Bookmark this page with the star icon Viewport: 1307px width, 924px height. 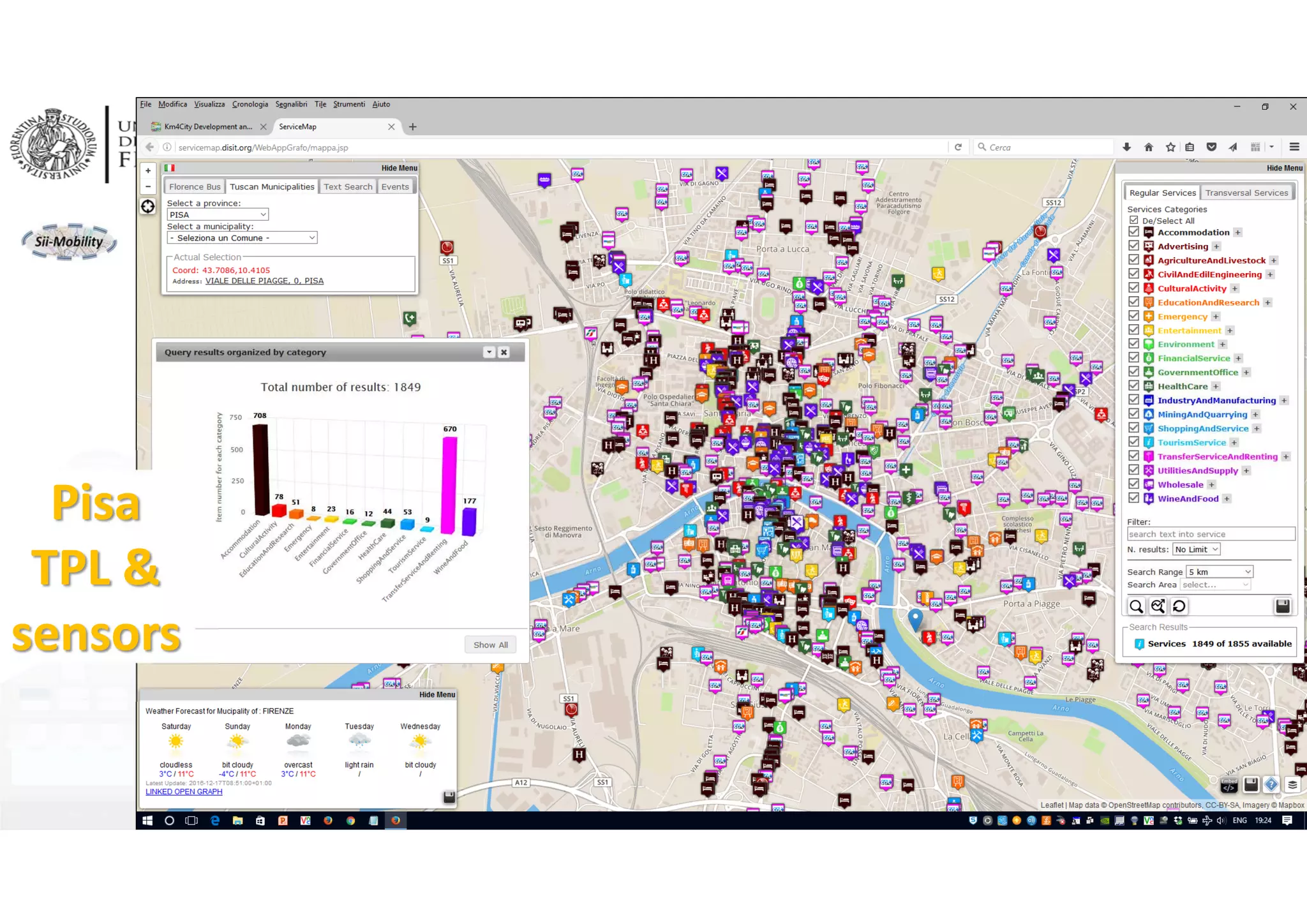tap(1170, 147)
